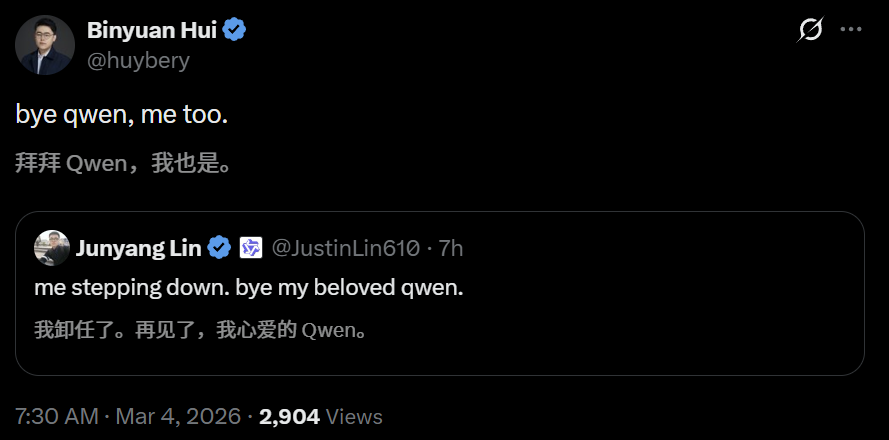Open quoted post "me stepping down" text
The height and width of the screenshot is (440, 889).
(x=249, y=288)
